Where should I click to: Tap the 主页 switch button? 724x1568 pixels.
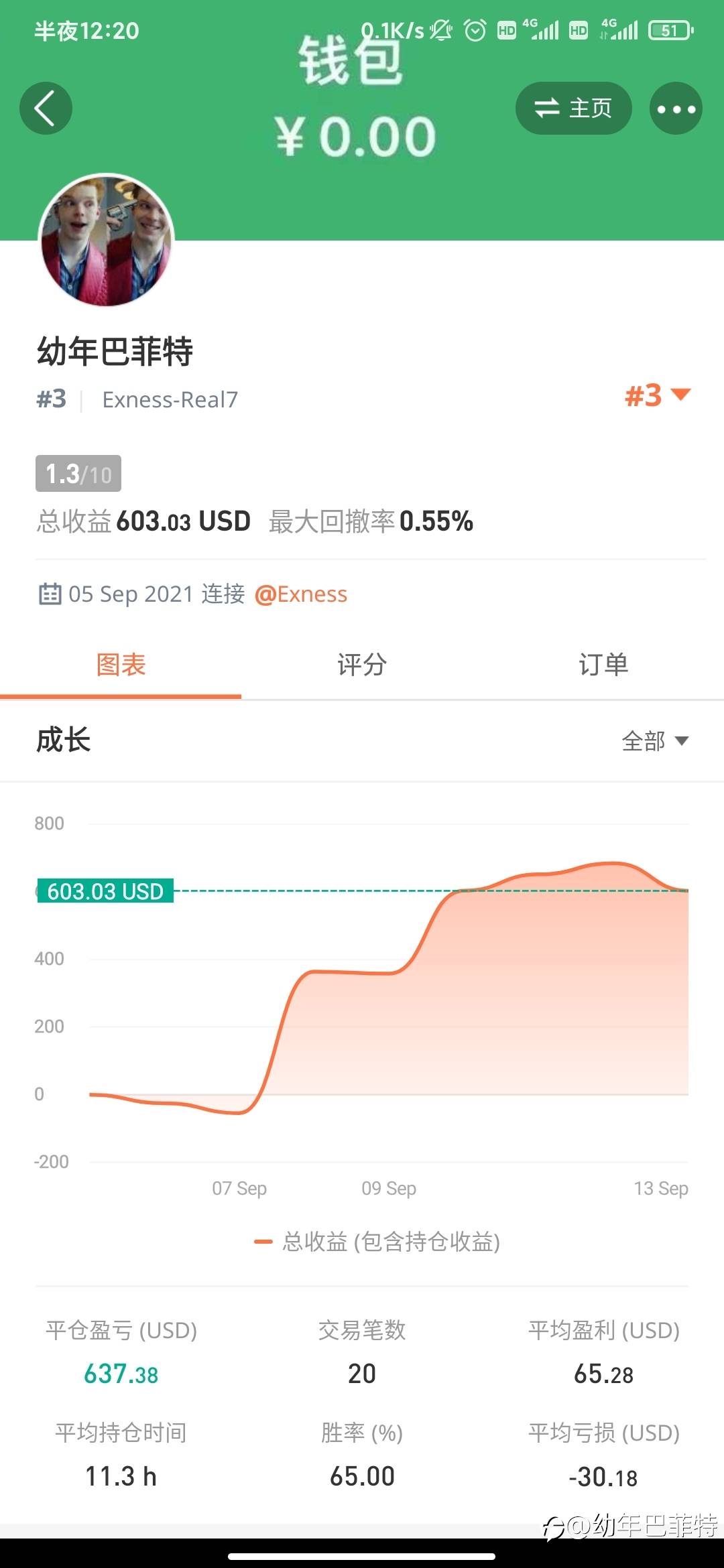point(573,109)
